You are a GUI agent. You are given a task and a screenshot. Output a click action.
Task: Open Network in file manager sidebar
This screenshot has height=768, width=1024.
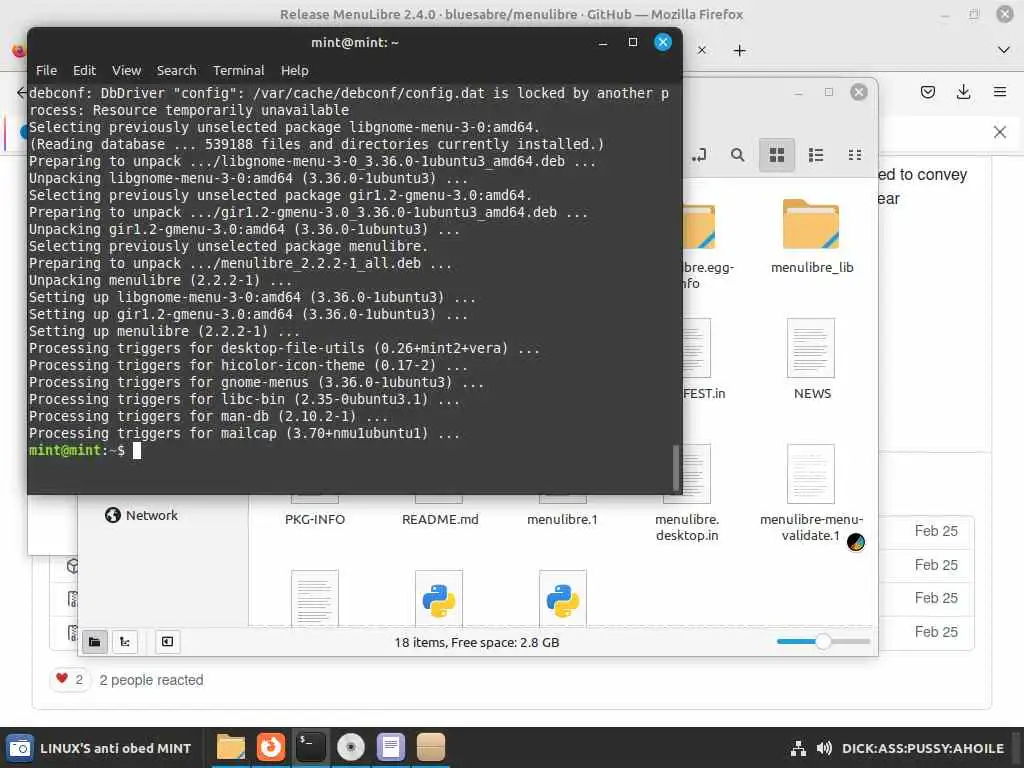(141, 515)
